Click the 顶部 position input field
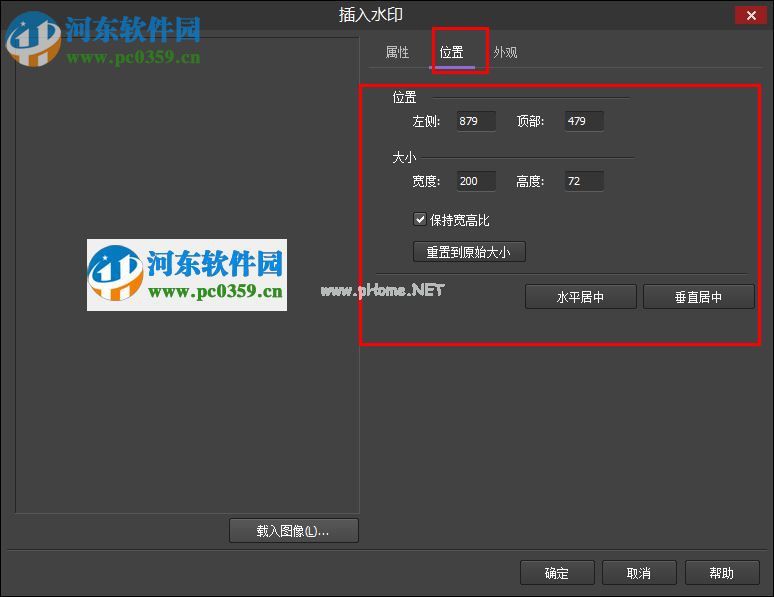774x597 pixels. point(584,121)
